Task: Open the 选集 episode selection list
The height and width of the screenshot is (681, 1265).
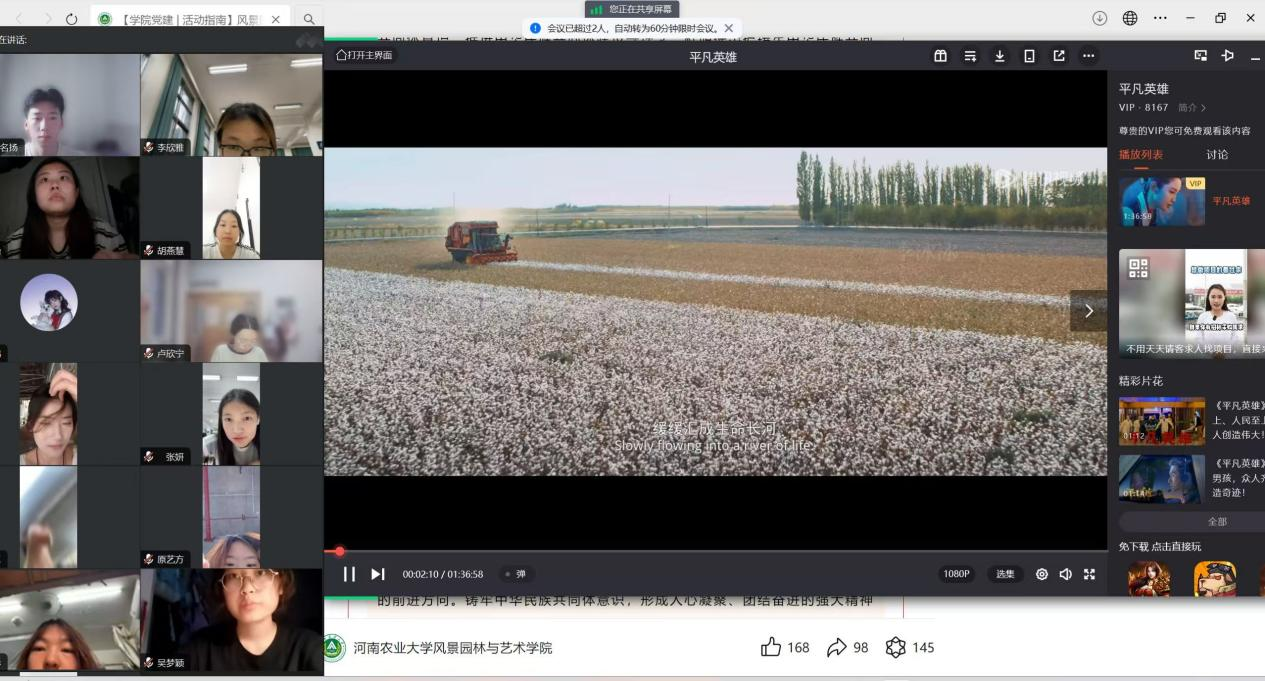Action: tap(1005, 574)
